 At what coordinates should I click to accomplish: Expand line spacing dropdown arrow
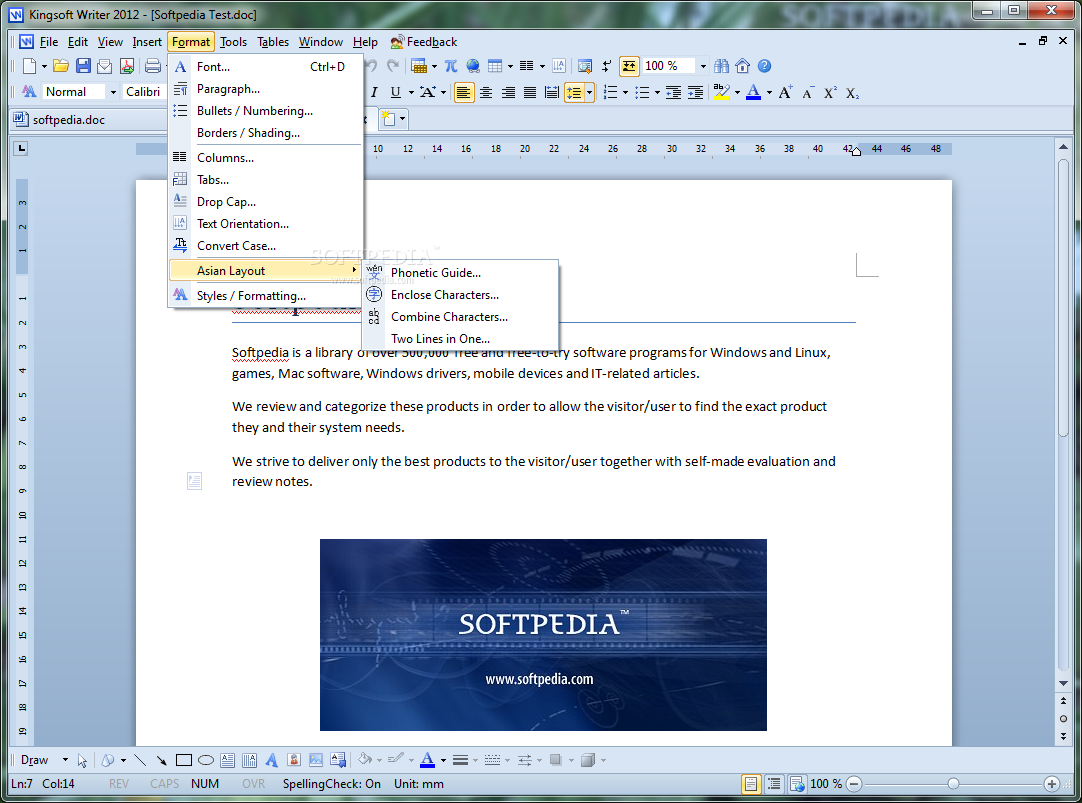[589, 92]
